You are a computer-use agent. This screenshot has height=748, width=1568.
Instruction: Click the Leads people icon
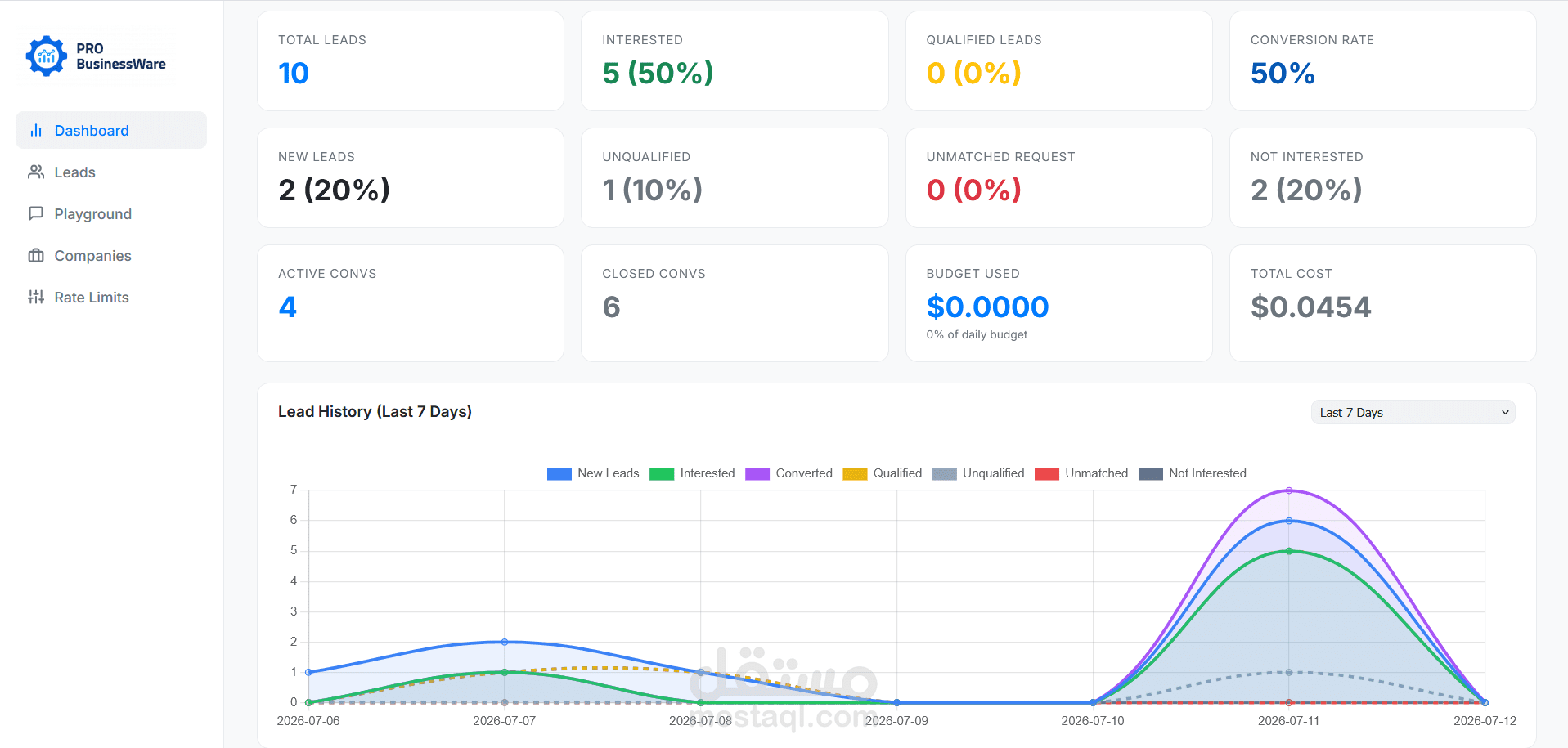point(36,172)
